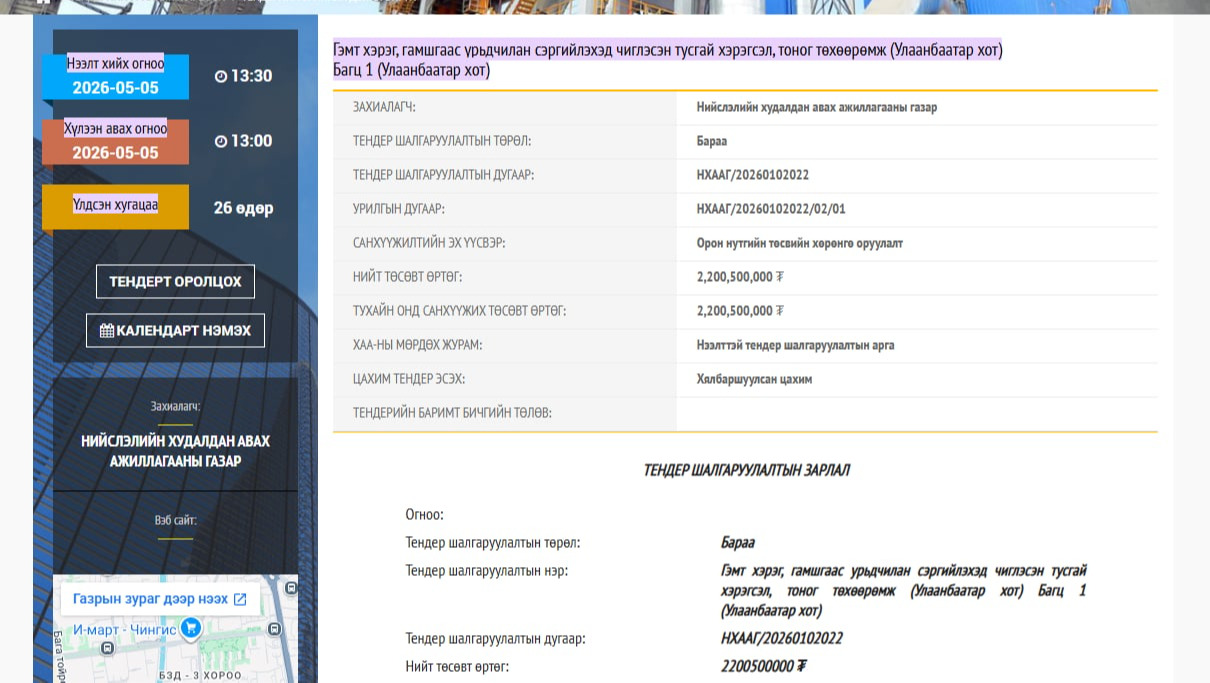Screen dimensions: 1210x683
Task: Click the И-март - Чингис map label
Action: tap(124, 630)
